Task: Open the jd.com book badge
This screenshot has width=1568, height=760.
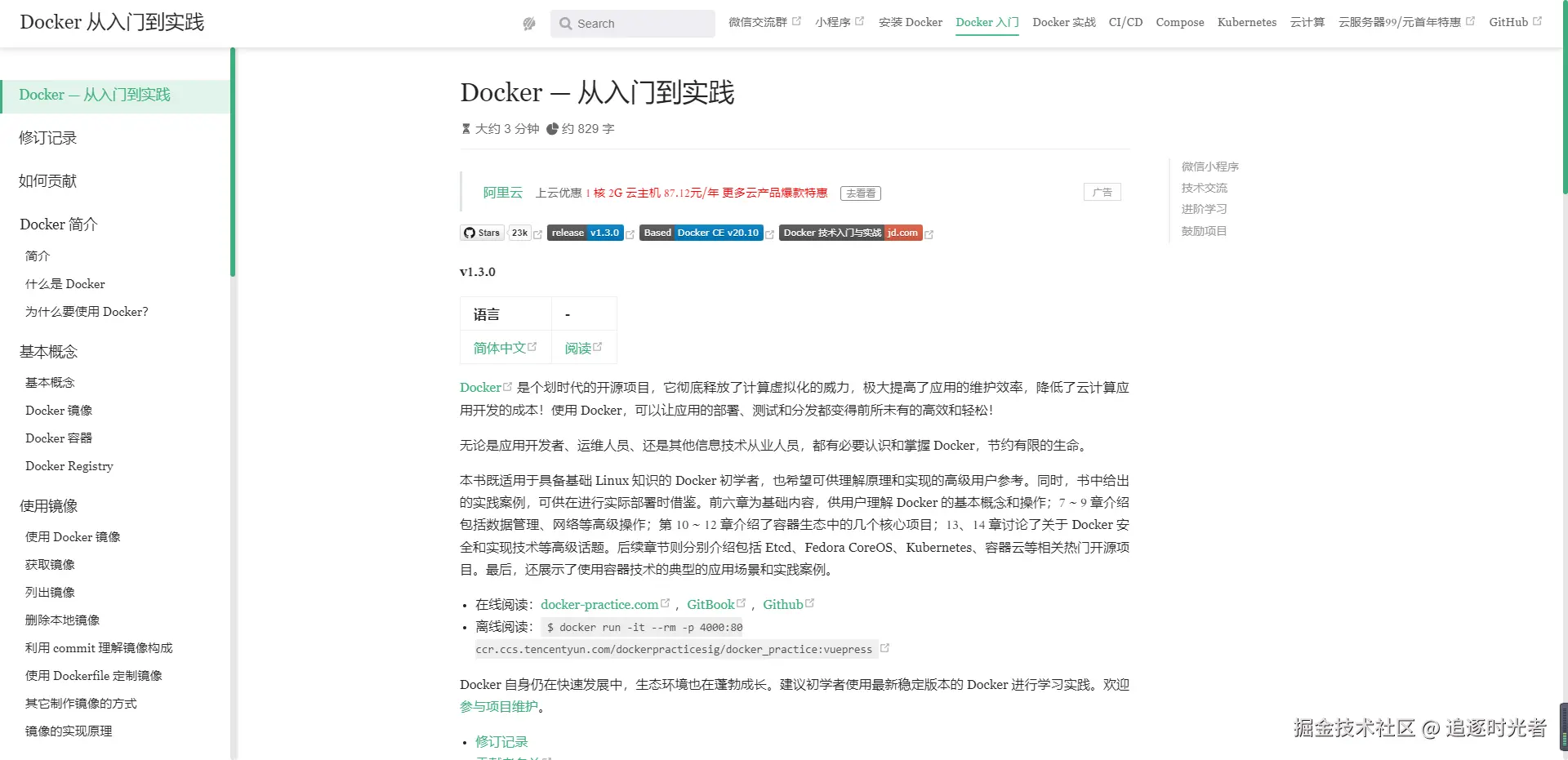Action: (851, 233)
